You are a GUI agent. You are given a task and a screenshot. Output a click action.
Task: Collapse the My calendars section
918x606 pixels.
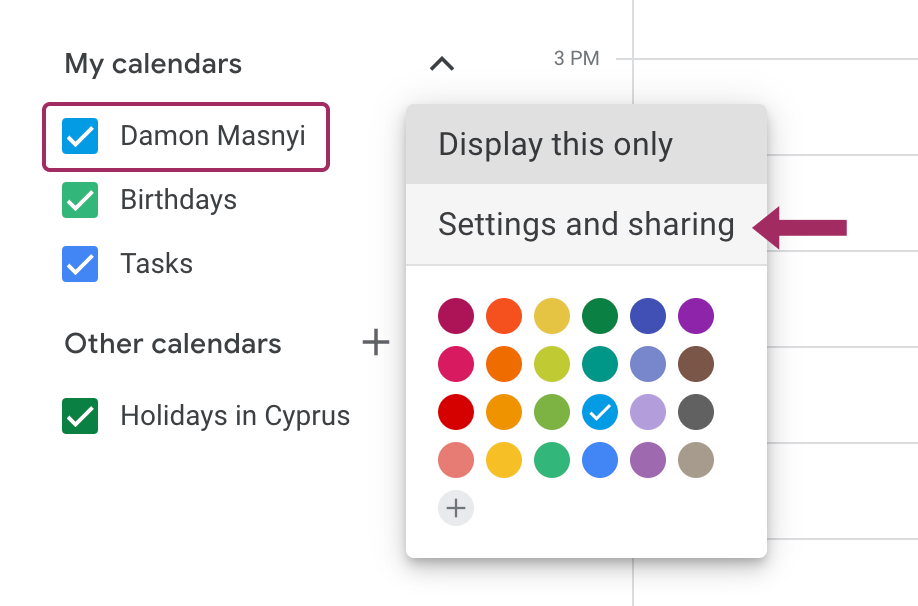click(x=441, y=64)
